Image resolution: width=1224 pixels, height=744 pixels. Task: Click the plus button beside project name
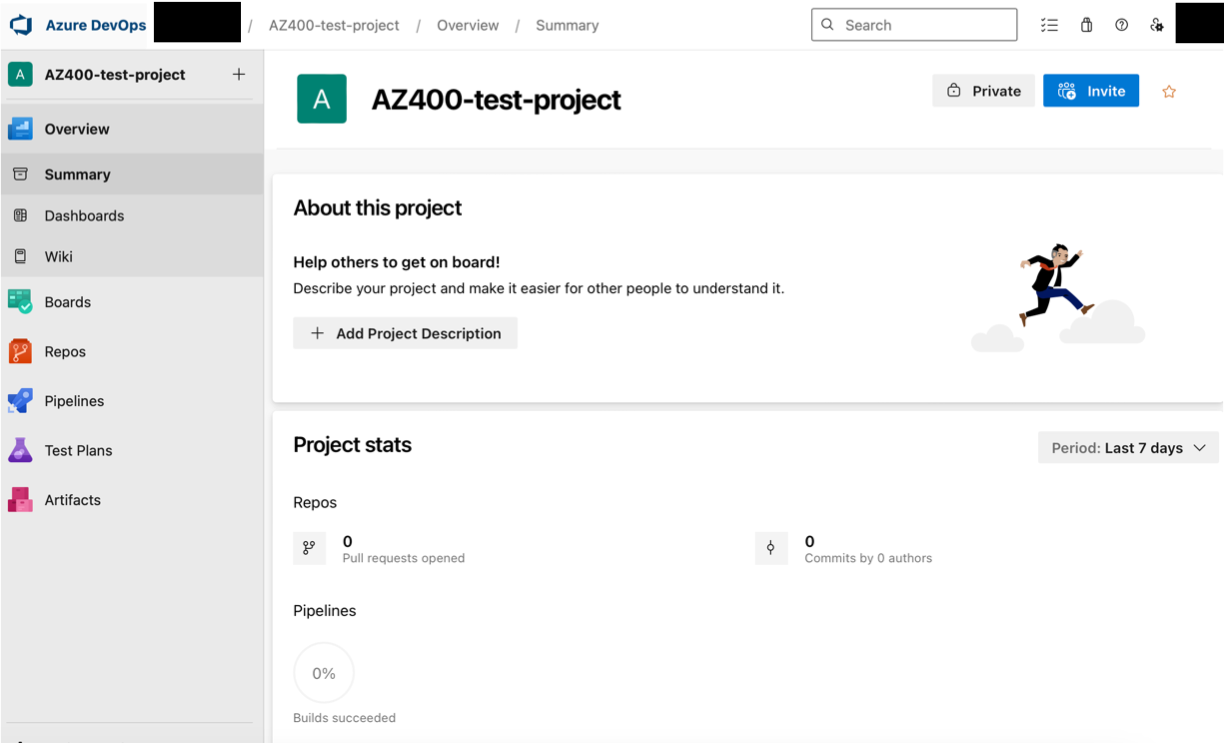coord(239,74)
